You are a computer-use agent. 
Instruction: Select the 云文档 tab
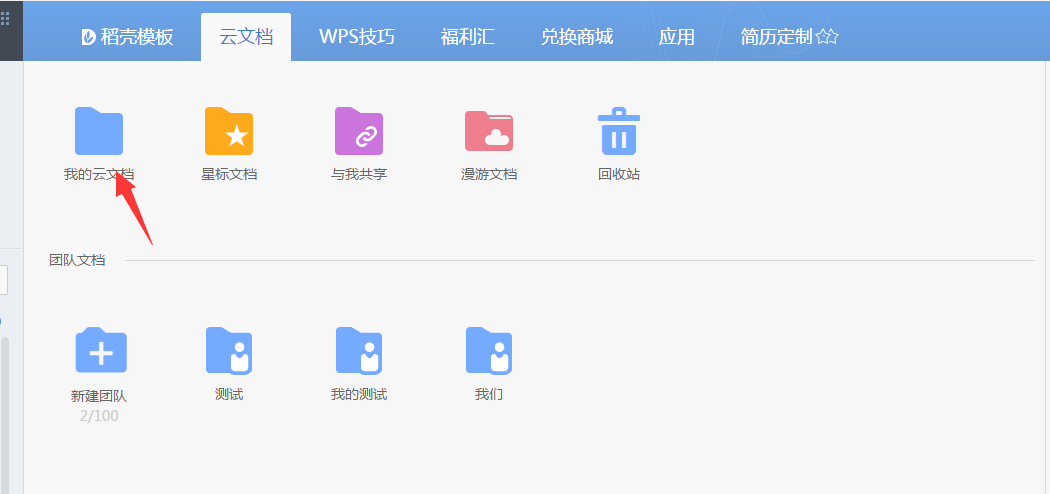coord(246,37)
